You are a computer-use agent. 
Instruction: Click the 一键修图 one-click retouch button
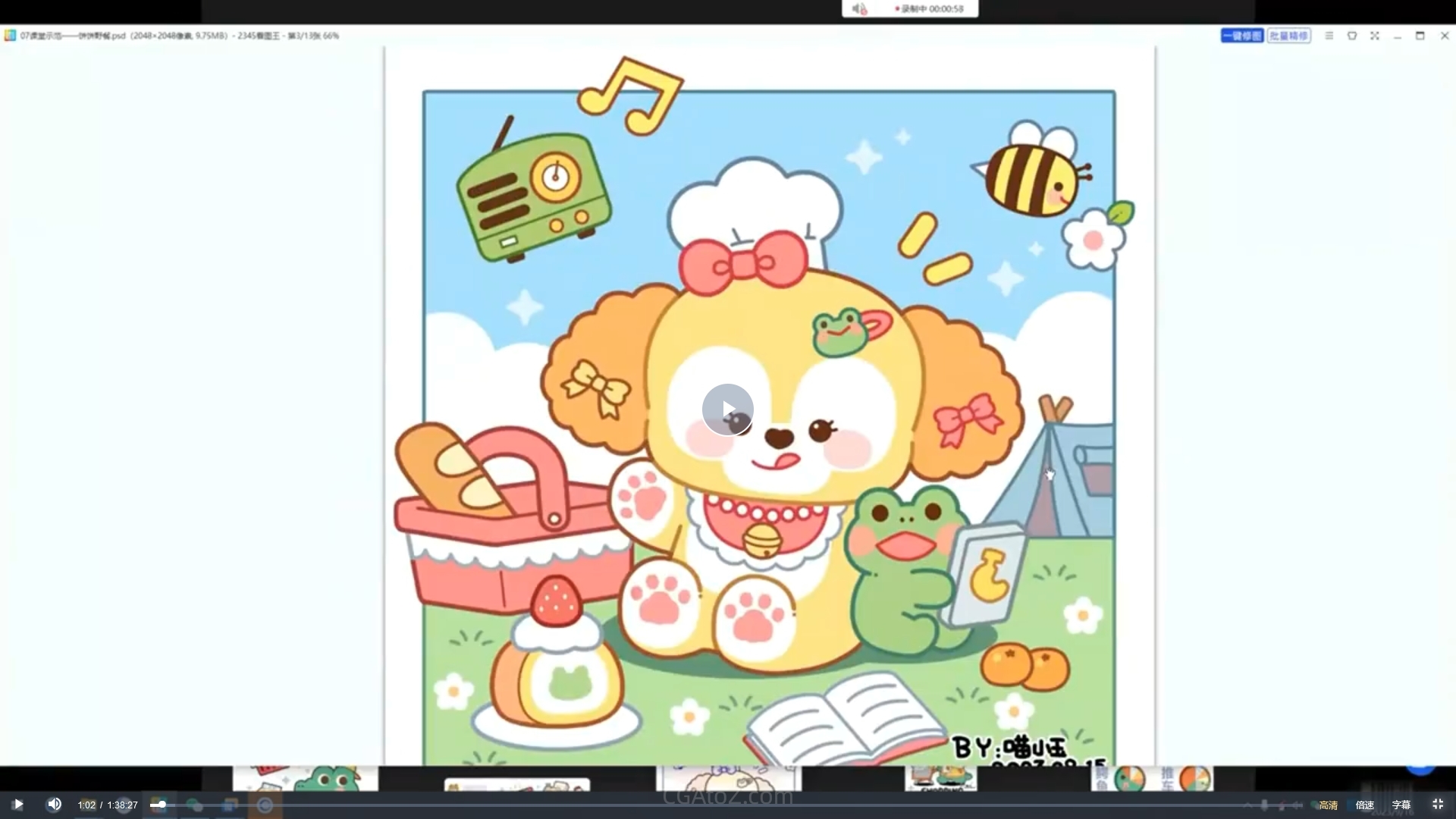click(x=1241, y=36)
